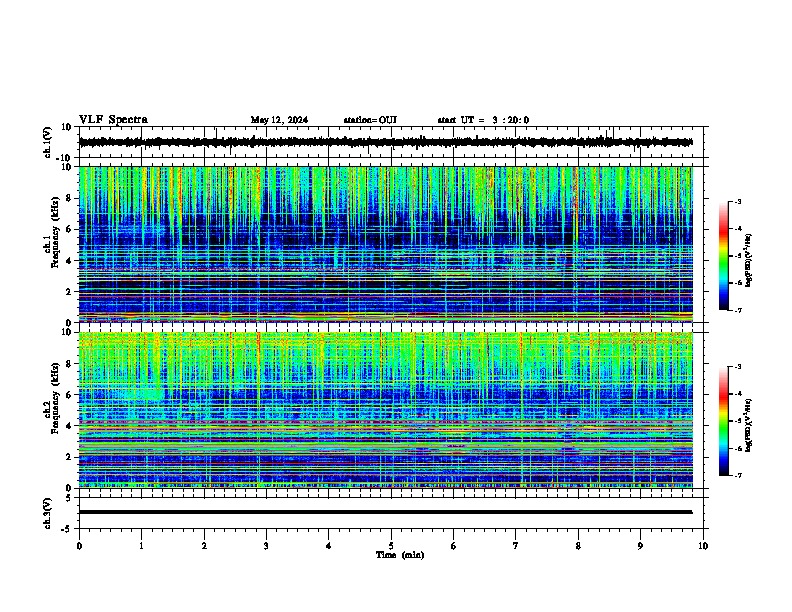Screen dimensions: 792x612
Task: Click the color scale bar beside ch.2 spectrogram
Action: 724,421
